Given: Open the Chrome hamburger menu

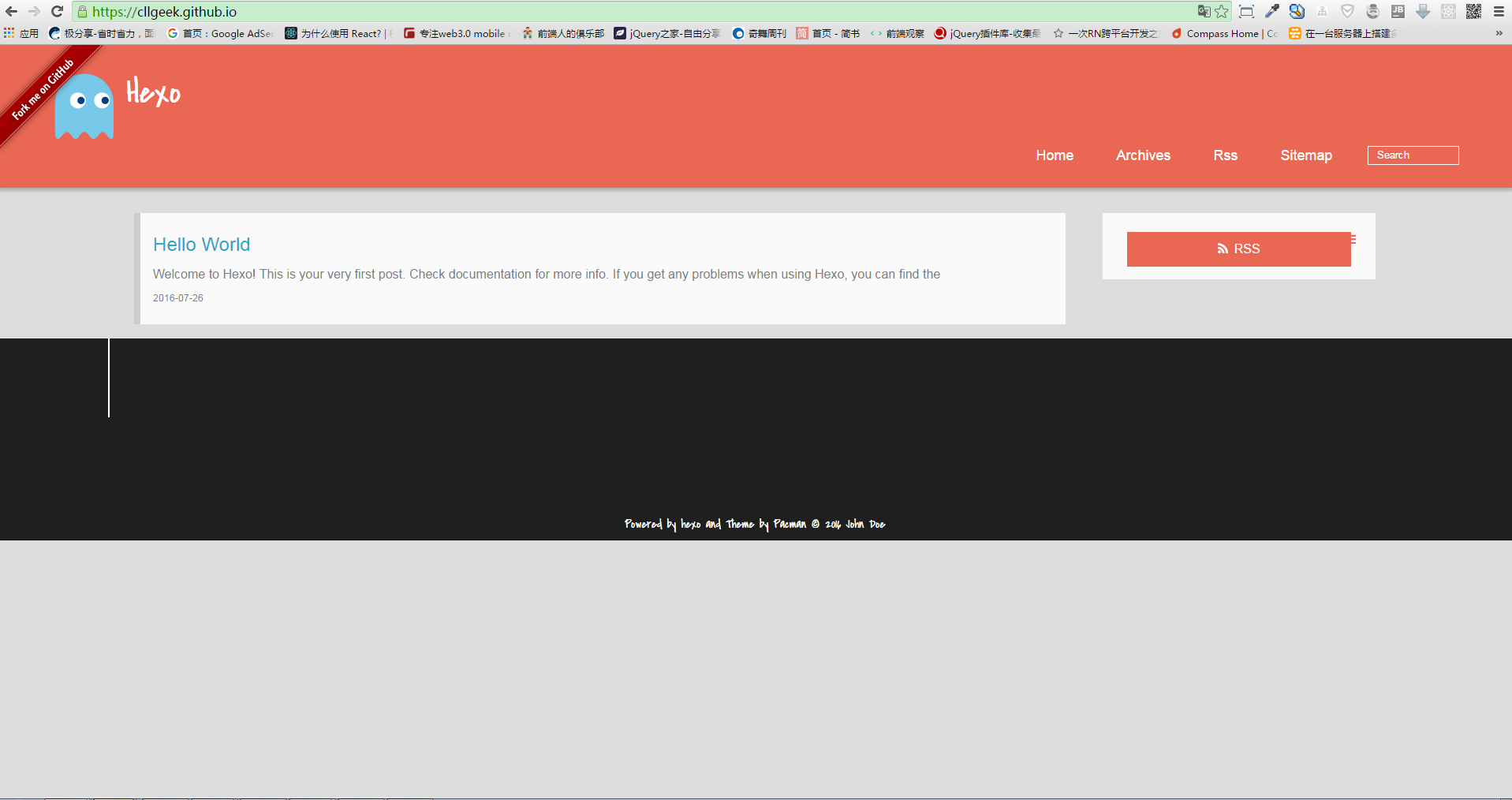Looking at the screenshot, I should tap(1499, 12).
